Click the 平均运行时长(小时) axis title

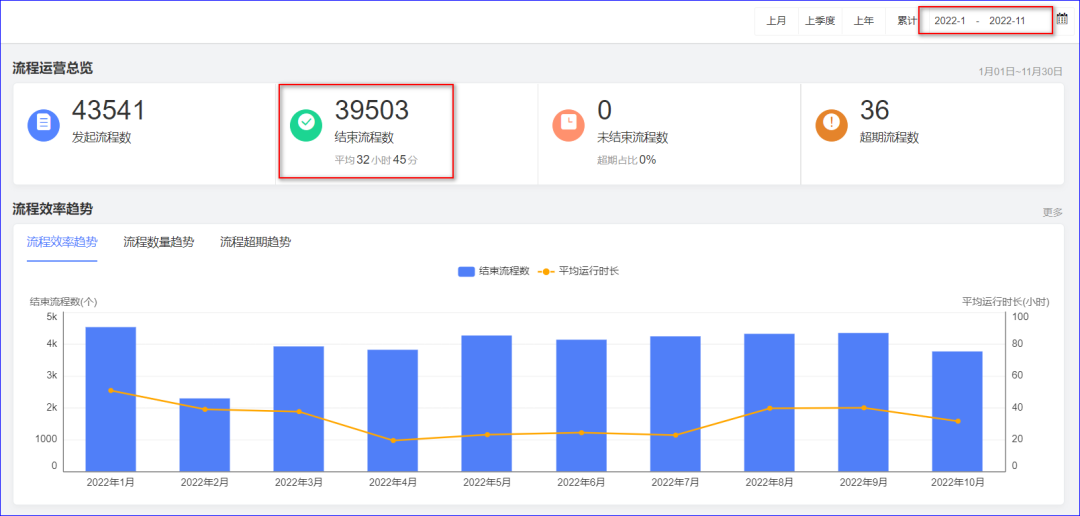[x=1006, y=301]
